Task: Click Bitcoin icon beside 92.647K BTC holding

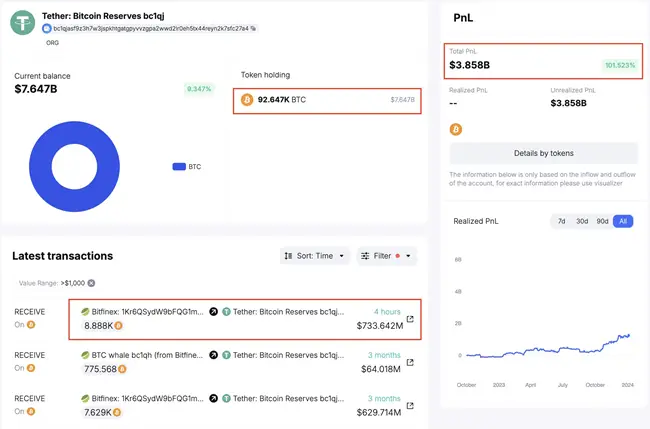Action: pyautogui.click(x=247, y=99)
